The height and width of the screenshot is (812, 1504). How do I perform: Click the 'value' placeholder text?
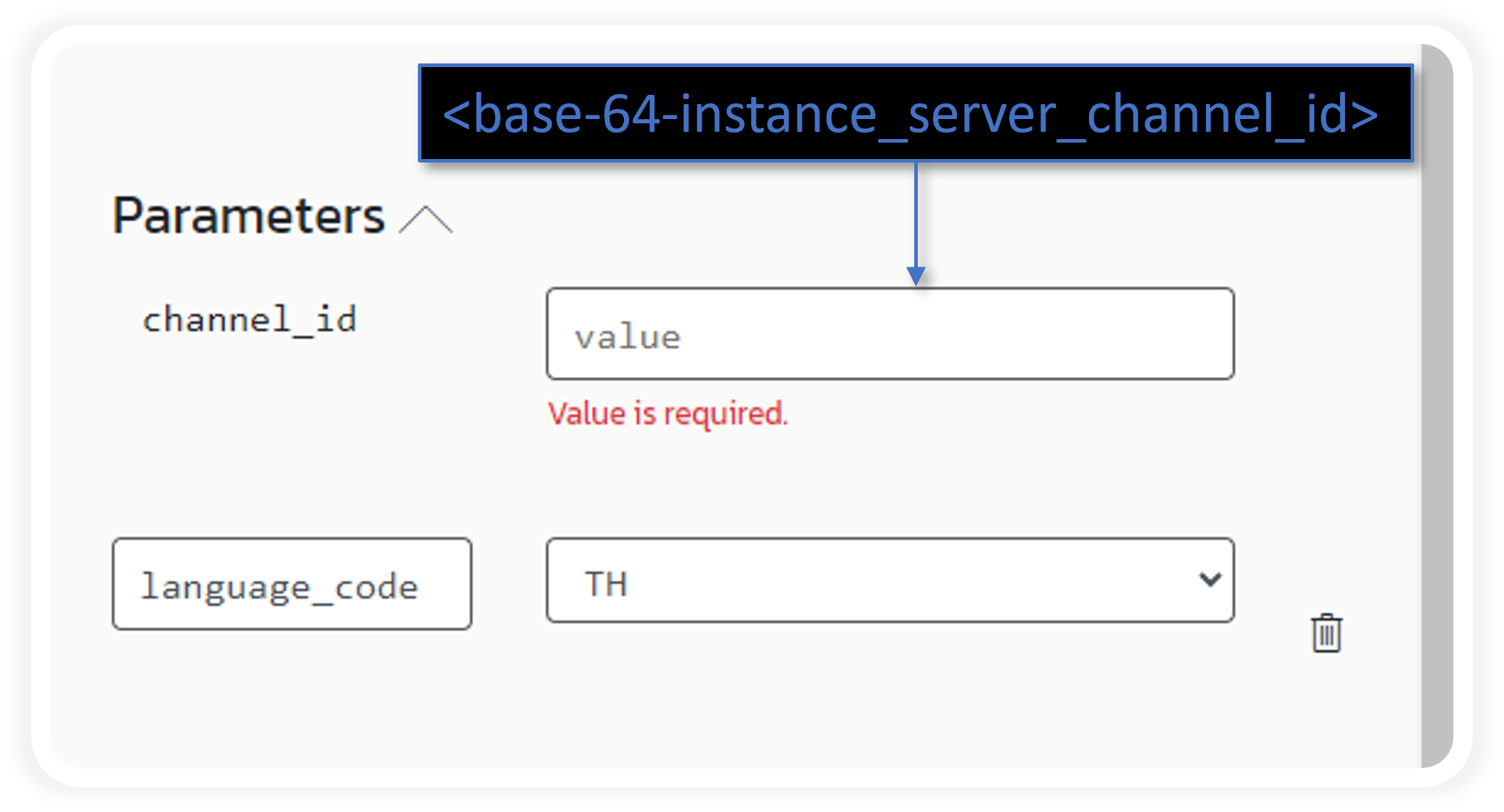point(628,337)
